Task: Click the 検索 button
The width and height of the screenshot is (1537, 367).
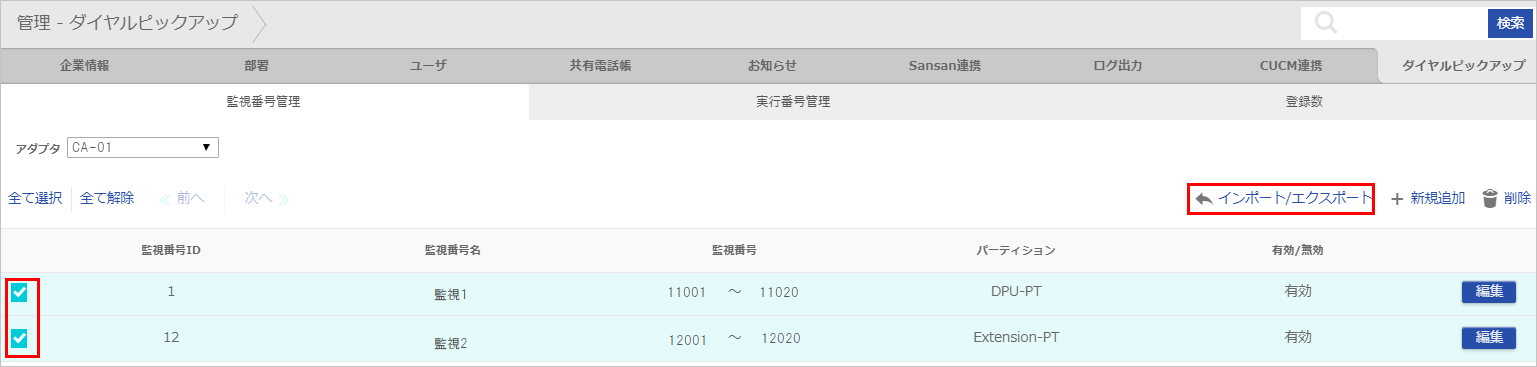Action: [x=1510, y=23]
